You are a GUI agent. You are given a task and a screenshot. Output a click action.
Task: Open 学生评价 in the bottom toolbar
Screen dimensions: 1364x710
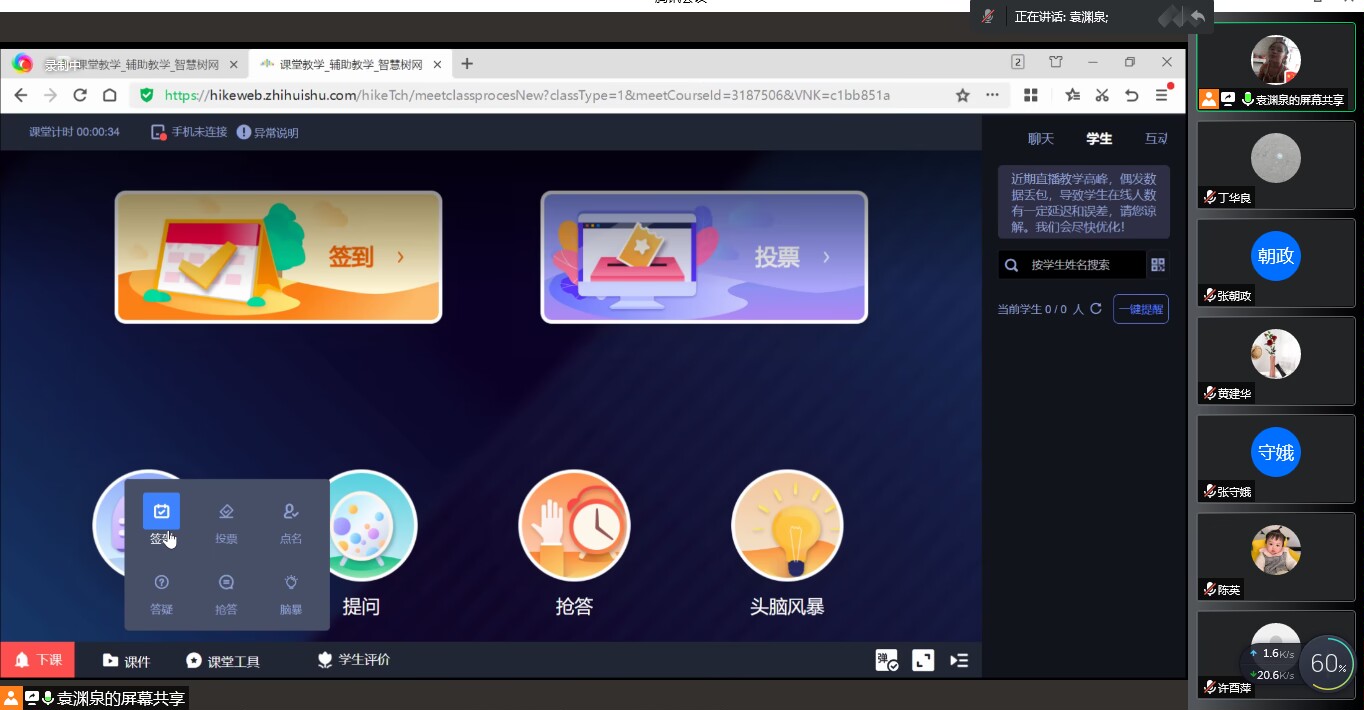pyautogui.click(x=354, y=660)
